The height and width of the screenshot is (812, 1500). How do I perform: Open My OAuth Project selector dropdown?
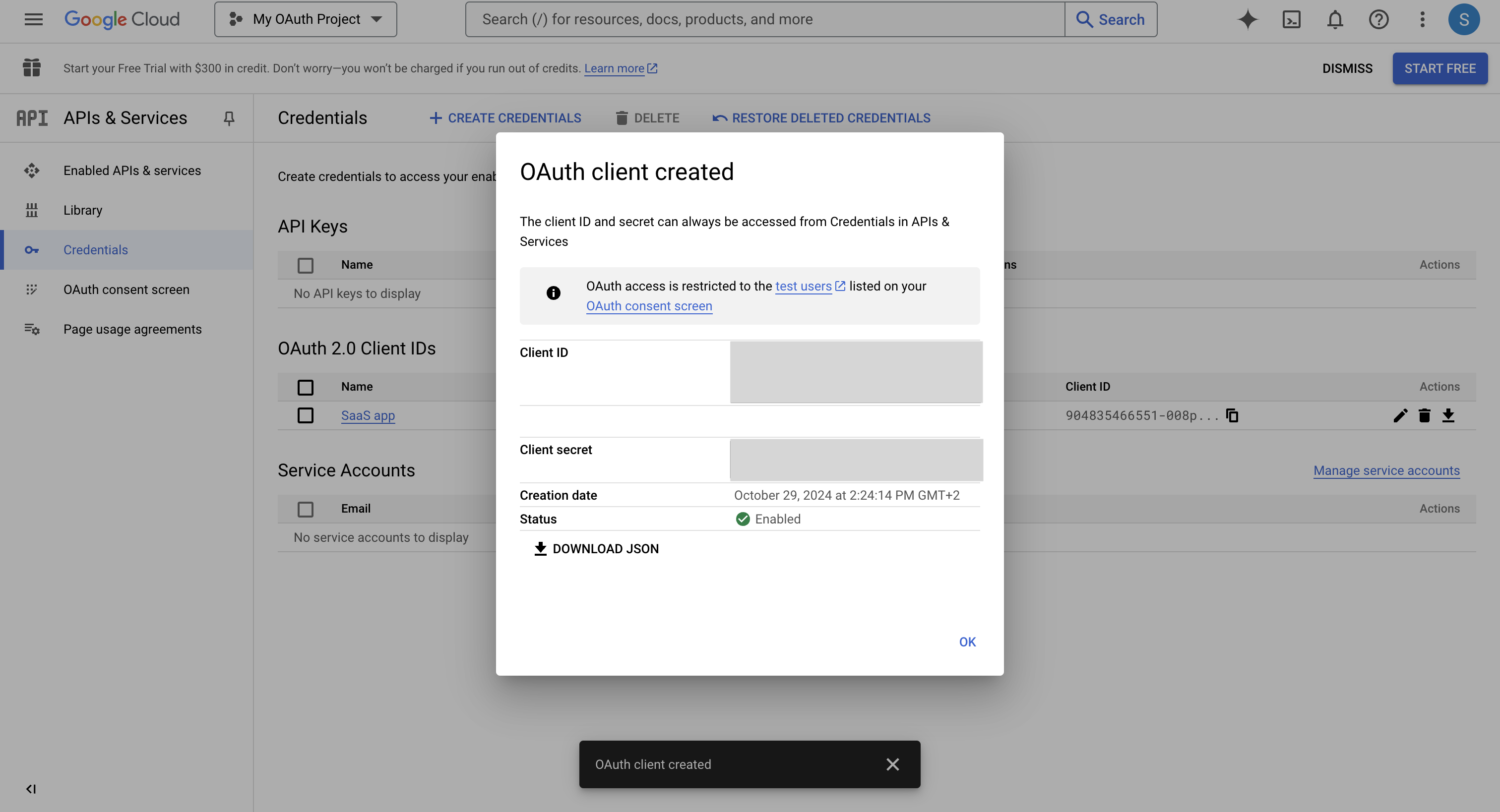(306, 19)
